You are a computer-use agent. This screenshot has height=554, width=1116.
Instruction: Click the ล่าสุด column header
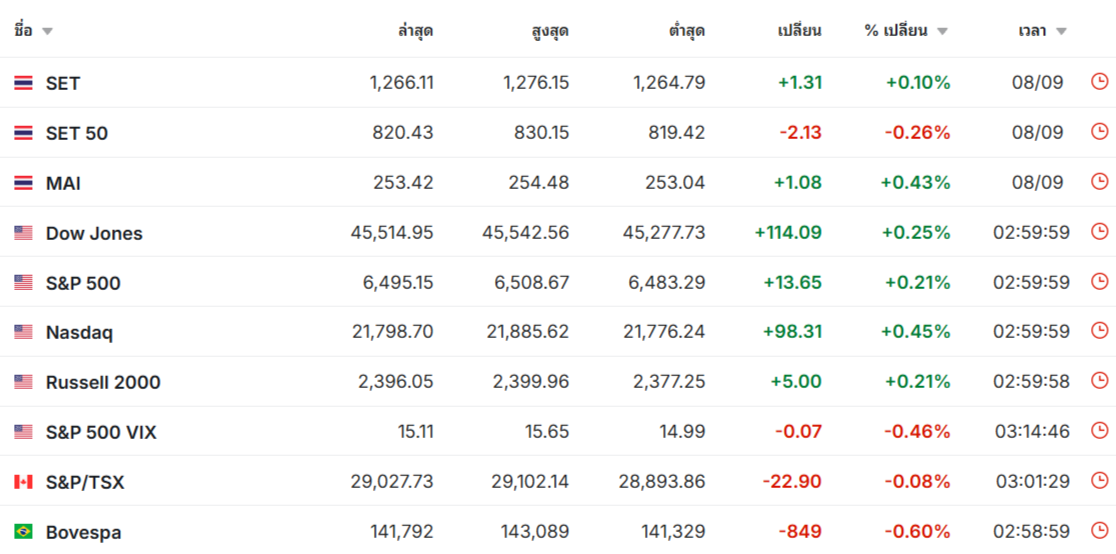click(415, 31)
